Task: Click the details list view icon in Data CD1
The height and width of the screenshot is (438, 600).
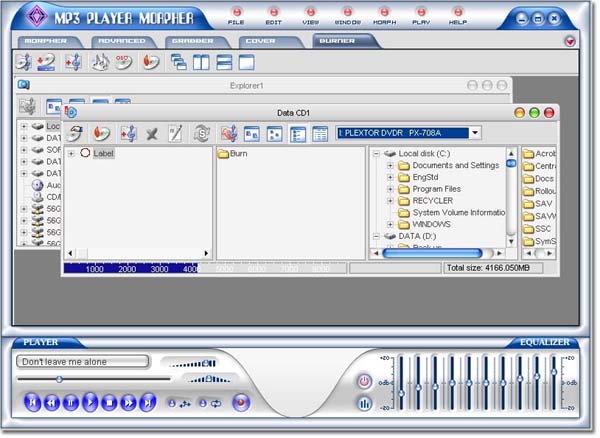Action: point(320,133)
